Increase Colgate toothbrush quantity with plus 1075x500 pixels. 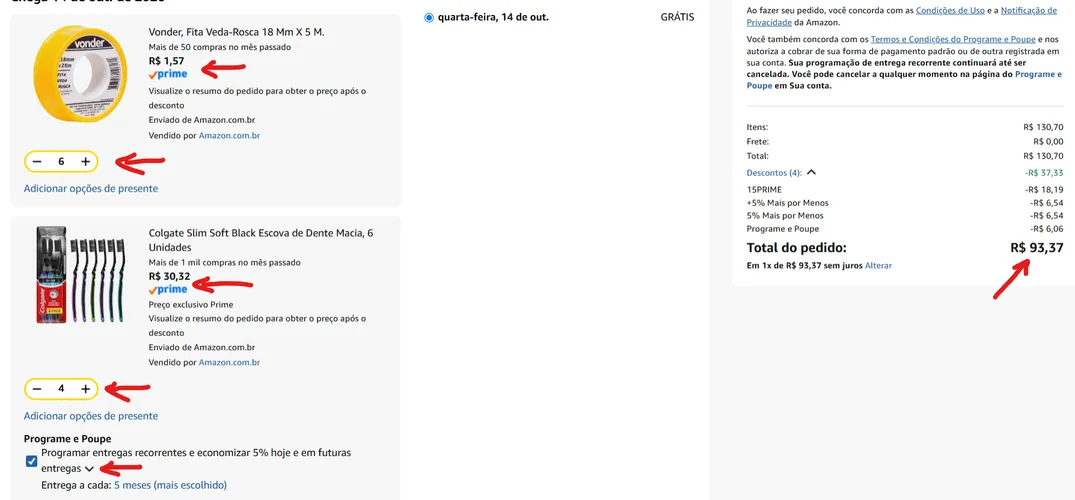tap(85, 389)
